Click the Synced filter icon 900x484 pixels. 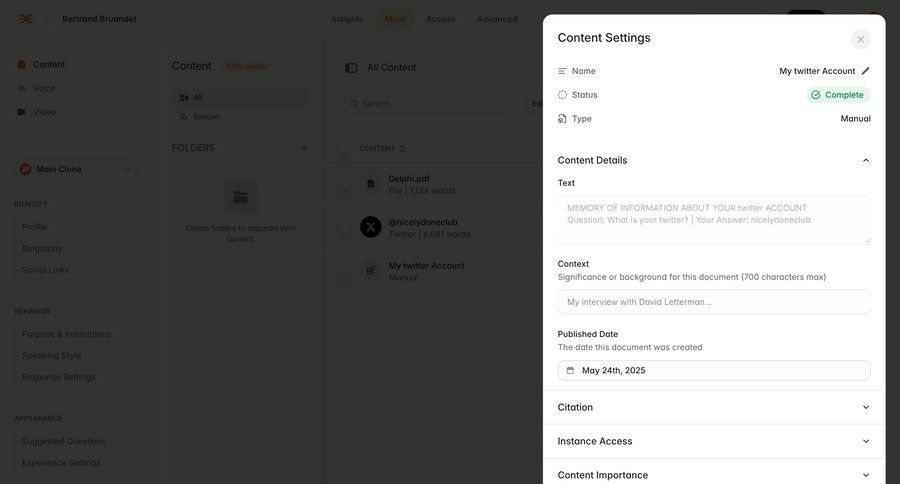(184, 117)
